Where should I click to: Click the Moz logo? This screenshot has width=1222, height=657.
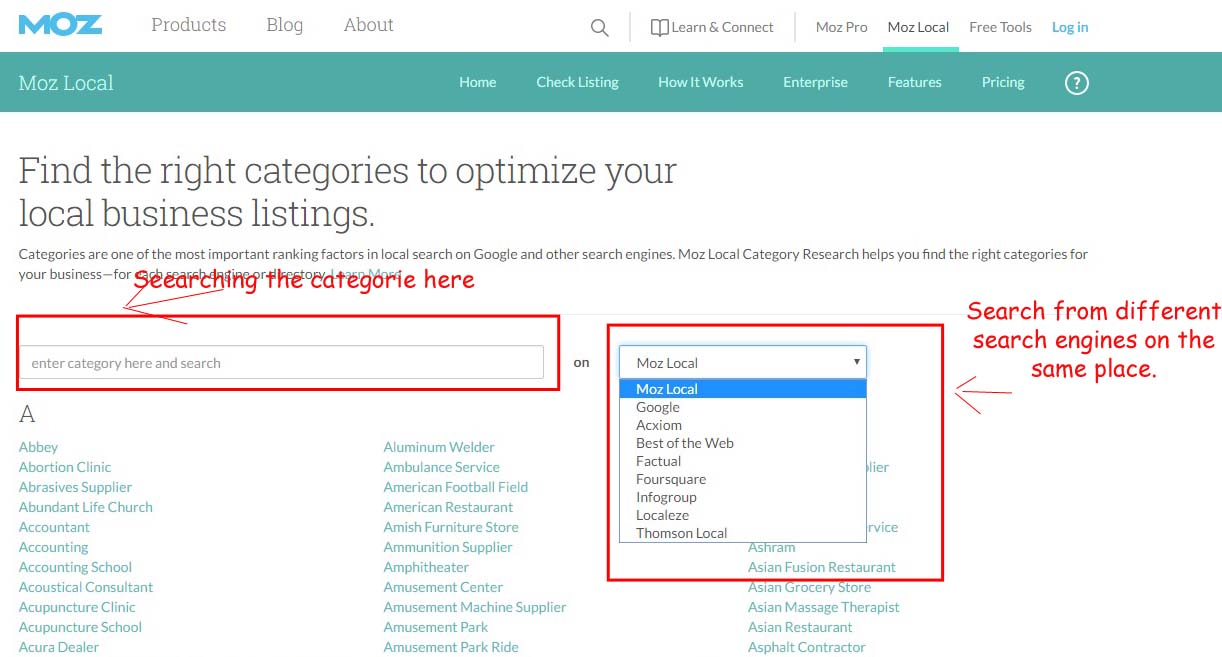60,24
